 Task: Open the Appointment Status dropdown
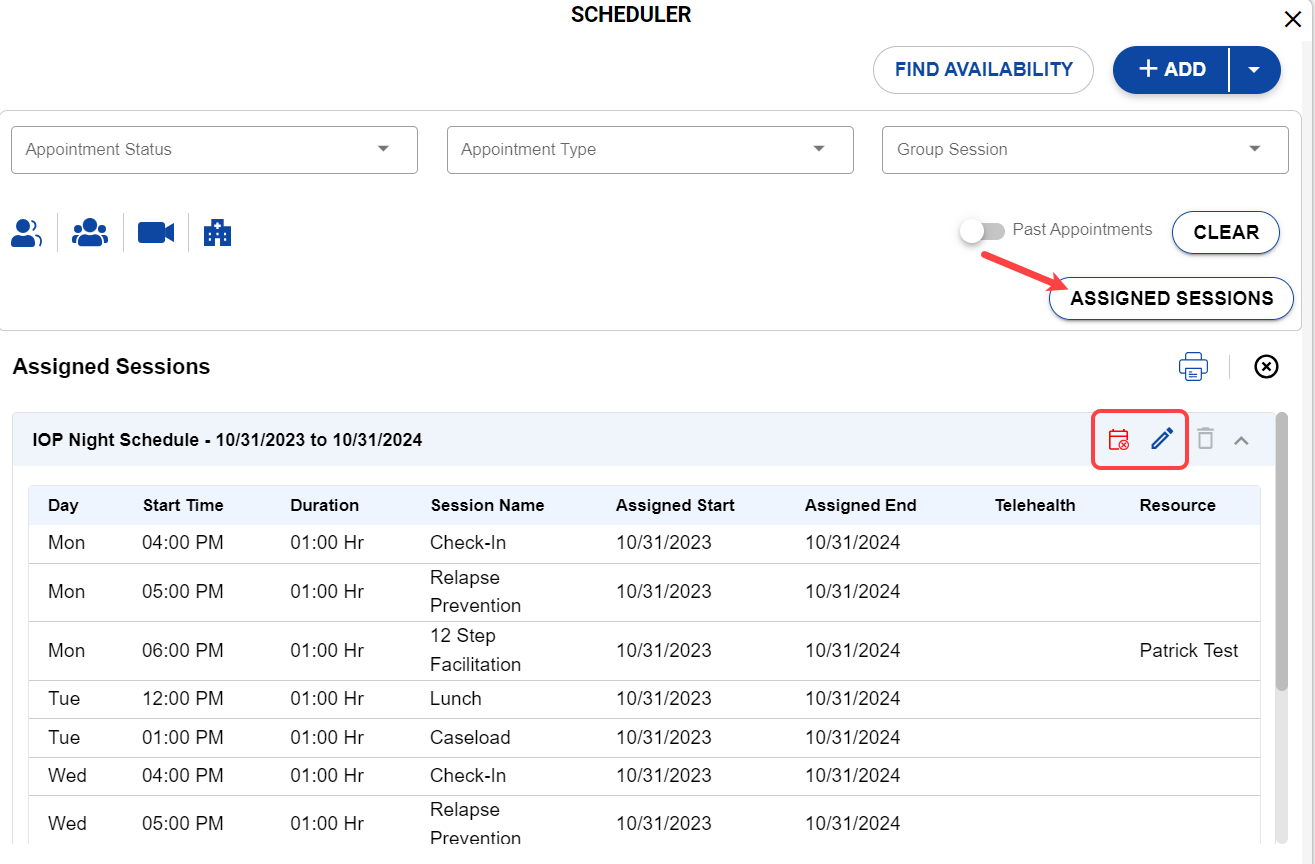click(214, 150)
